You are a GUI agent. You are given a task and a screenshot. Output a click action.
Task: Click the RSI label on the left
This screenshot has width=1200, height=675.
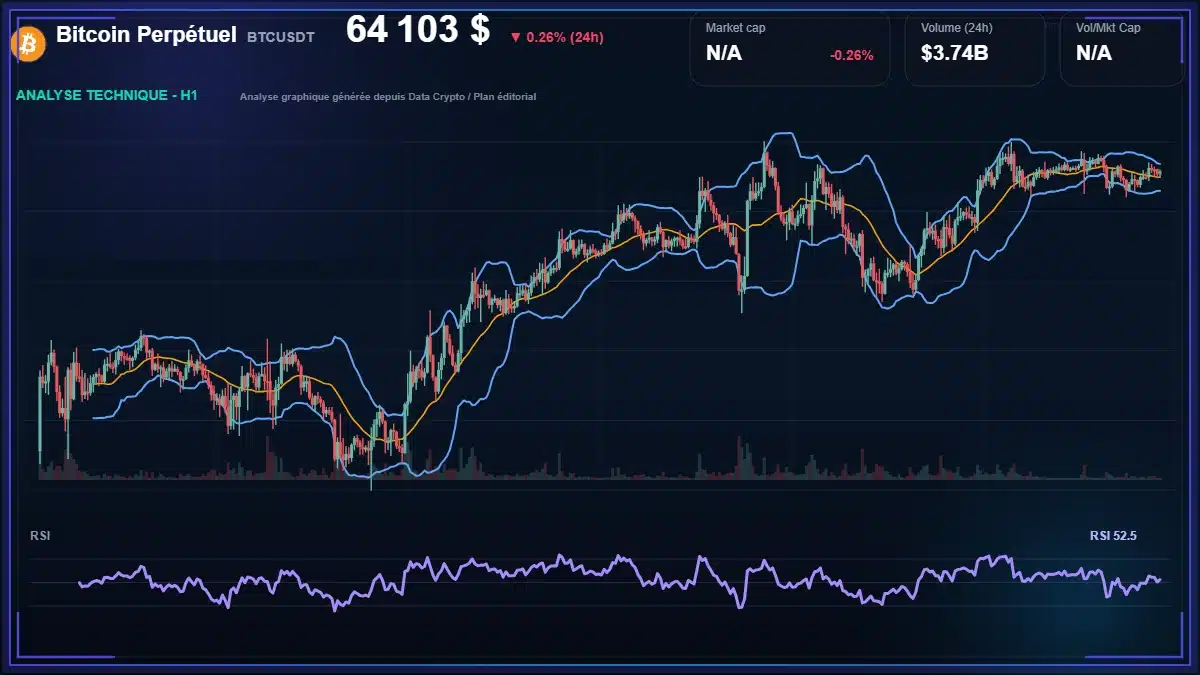[x=40, y=536]
